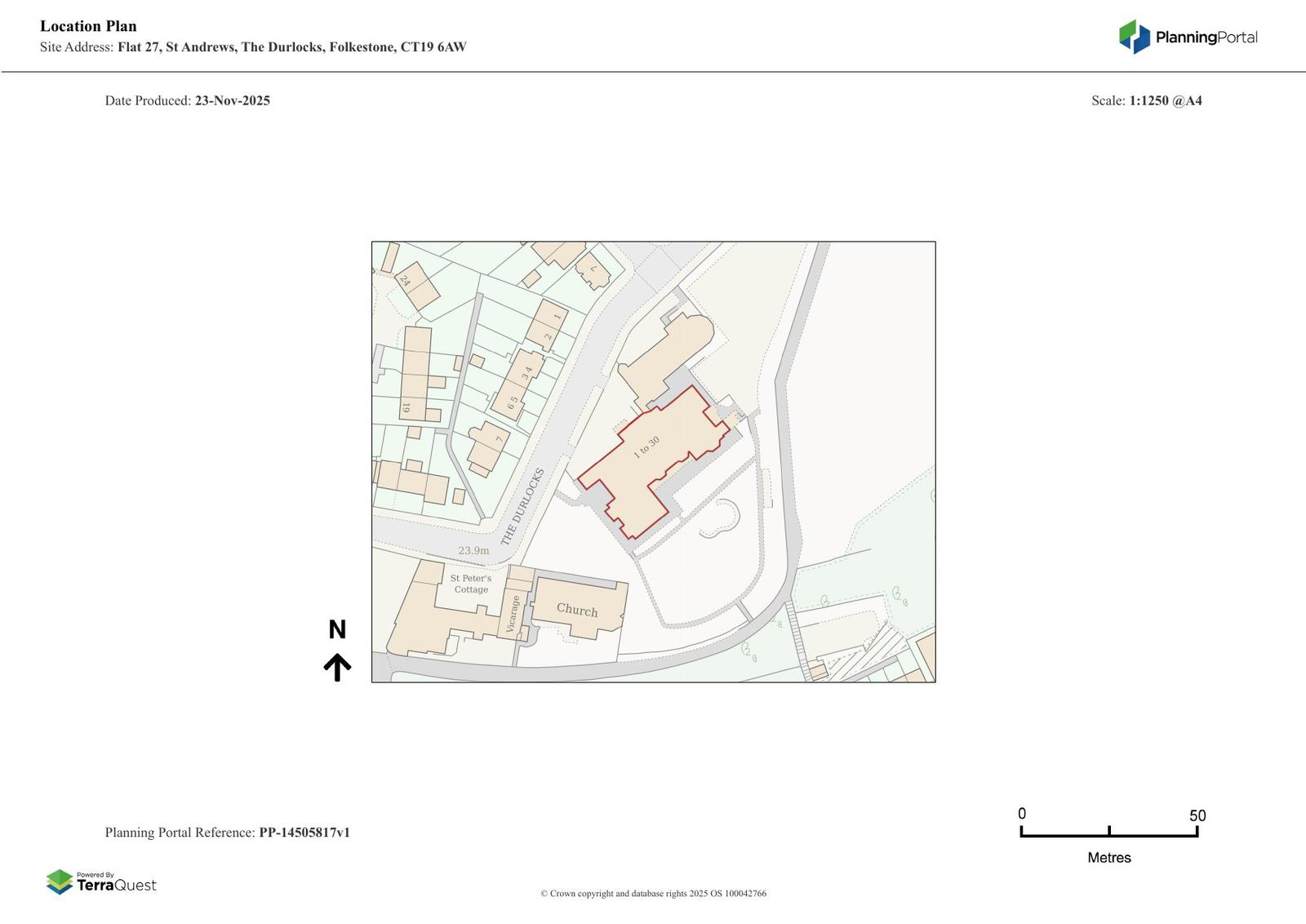The image size is (1306, 924).
Task: Click the 23.9m spot height marker
Action: point(473,551)
